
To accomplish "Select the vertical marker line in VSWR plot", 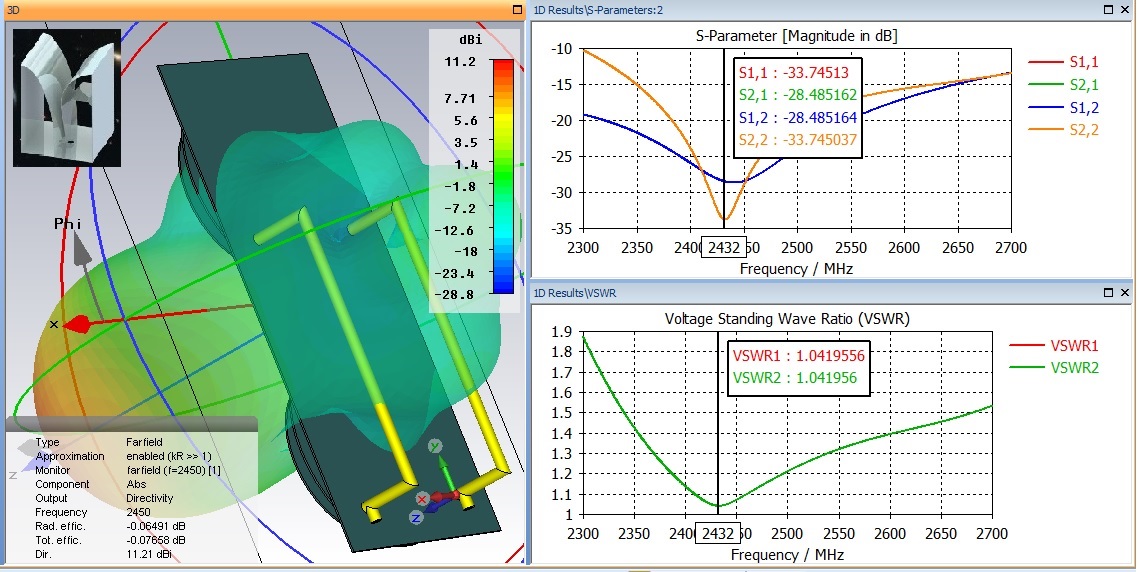I will point(718,422).
